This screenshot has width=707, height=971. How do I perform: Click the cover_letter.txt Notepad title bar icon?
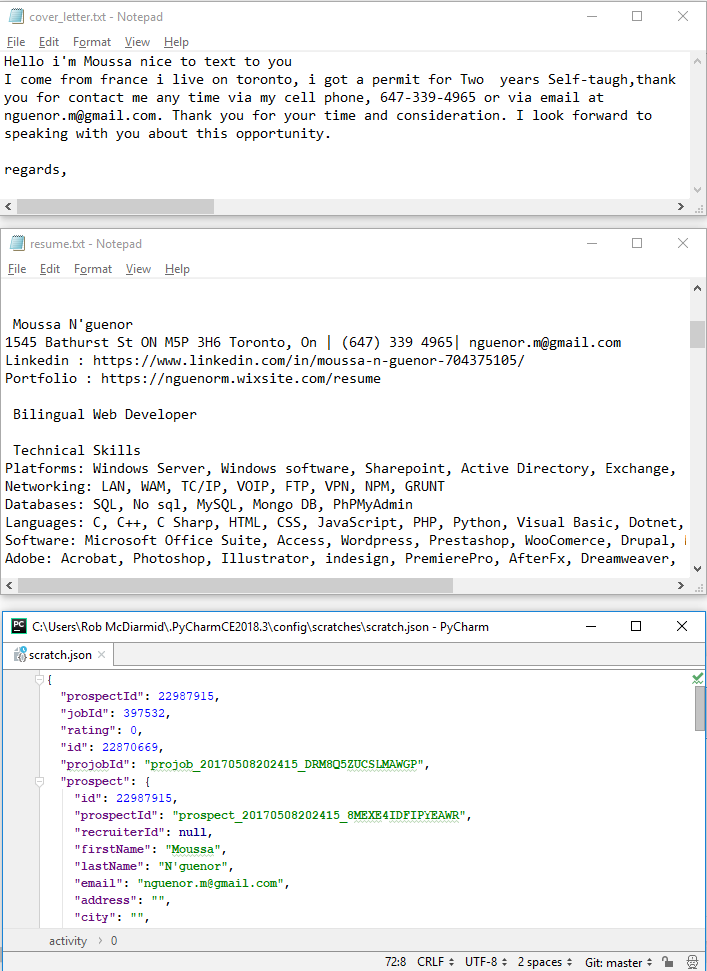[x=17, y=17]
